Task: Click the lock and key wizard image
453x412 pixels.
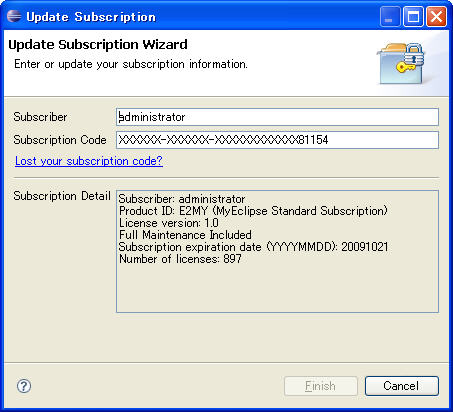Action: [401, 63]
